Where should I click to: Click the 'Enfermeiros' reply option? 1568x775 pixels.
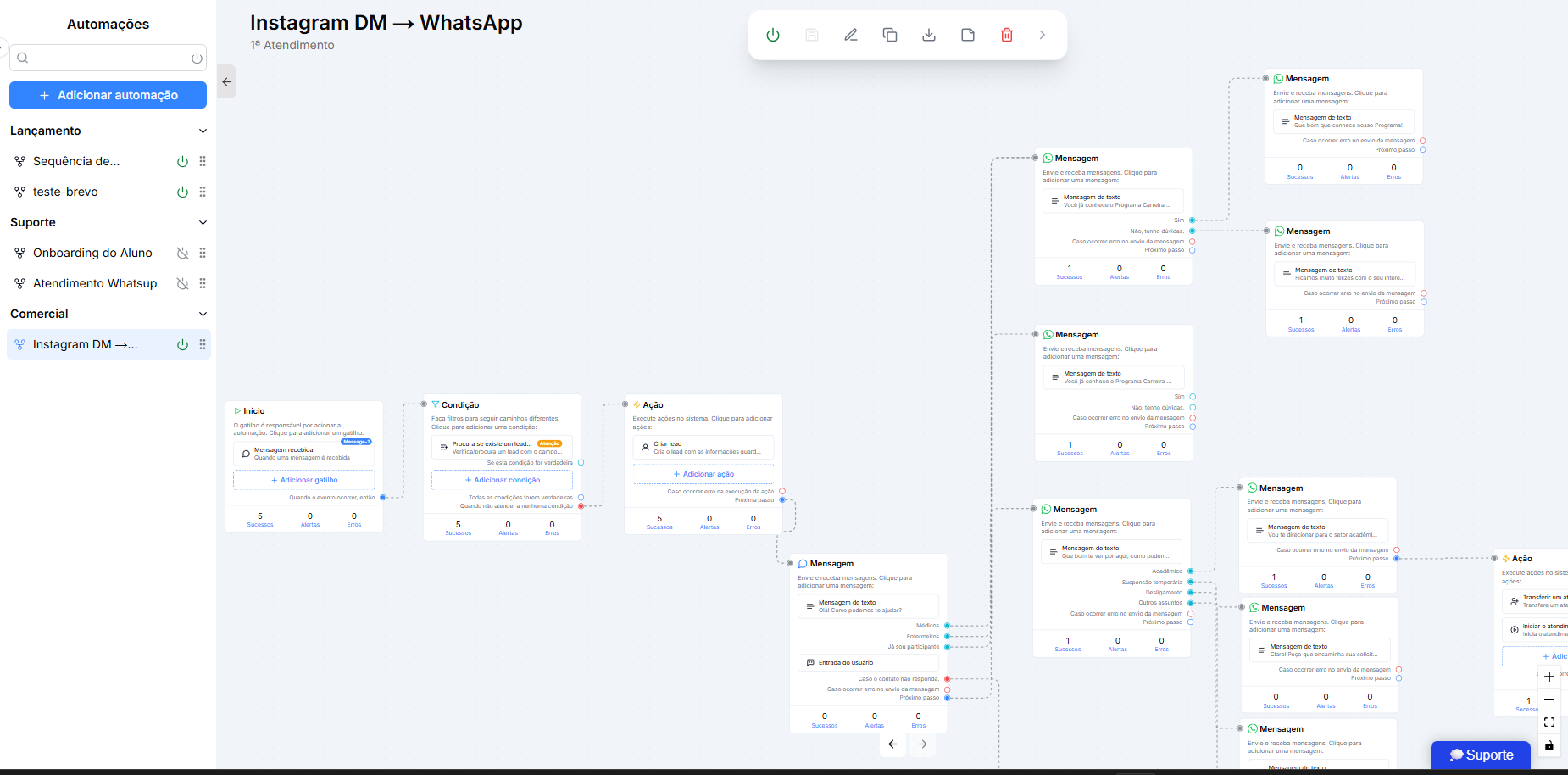tap(923, 636)
